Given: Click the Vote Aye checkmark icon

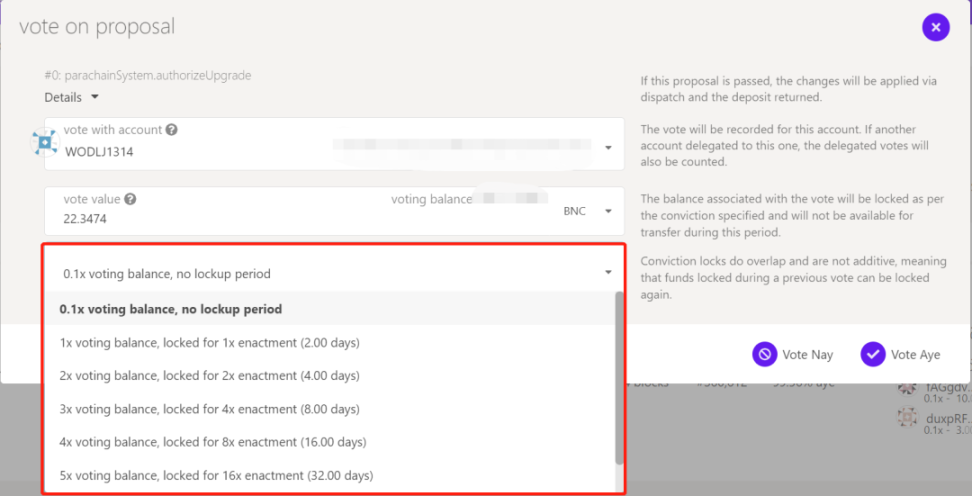Looking at the screenshot, I should click(x=872, y=354).
